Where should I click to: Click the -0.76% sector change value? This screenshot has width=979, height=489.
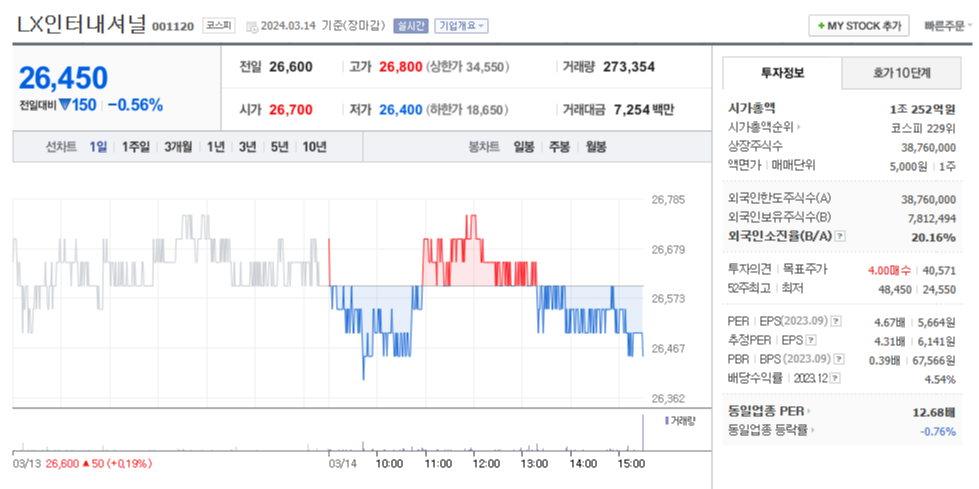click(x=938, y=431)
